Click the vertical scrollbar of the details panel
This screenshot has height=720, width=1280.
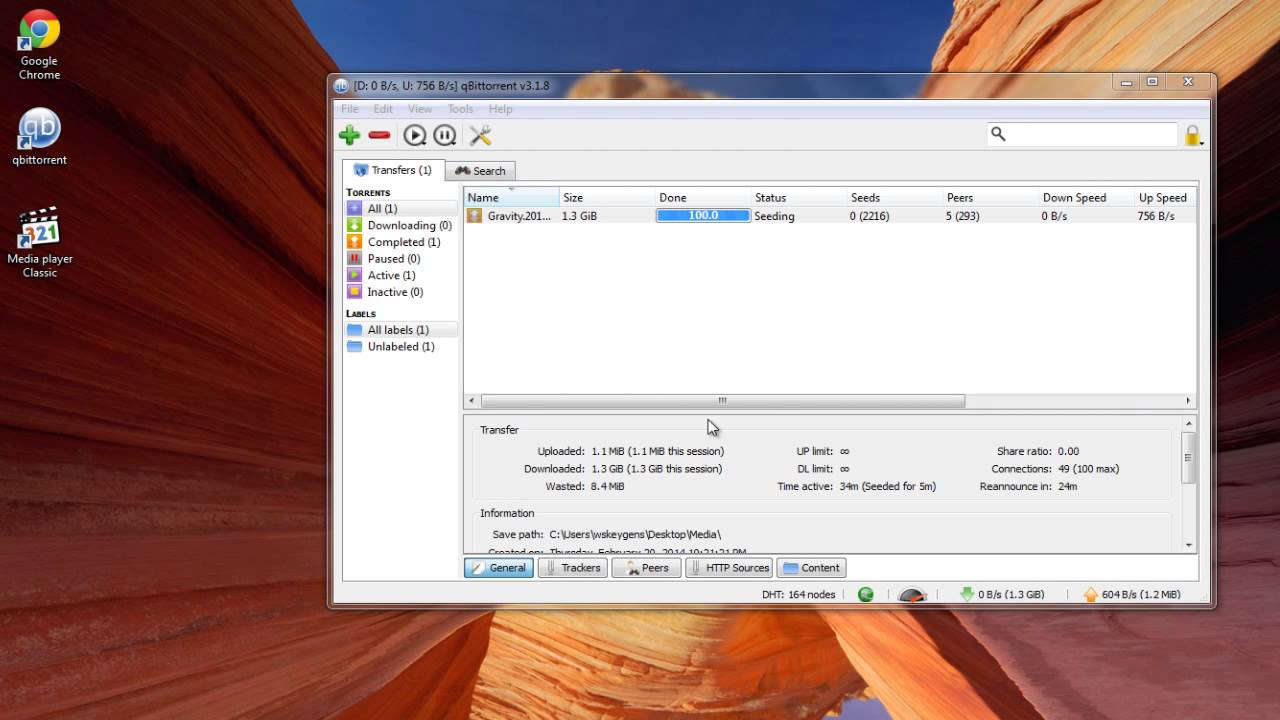[1188, 458]
